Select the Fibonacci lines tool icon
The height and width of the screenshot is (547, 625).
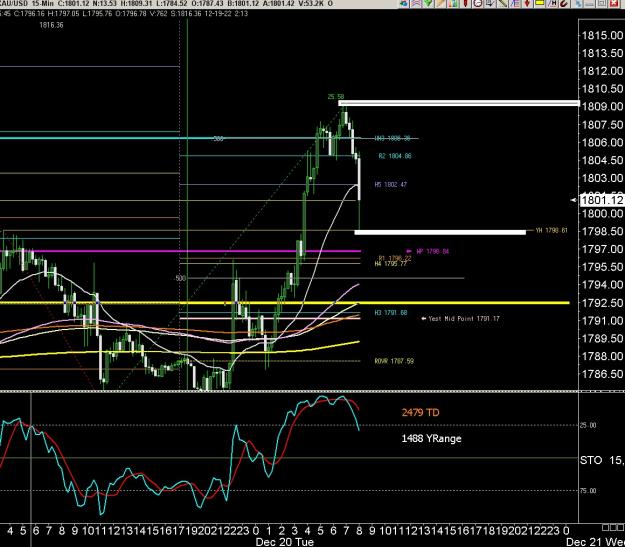pyautogui.click(x=515, y=3)
